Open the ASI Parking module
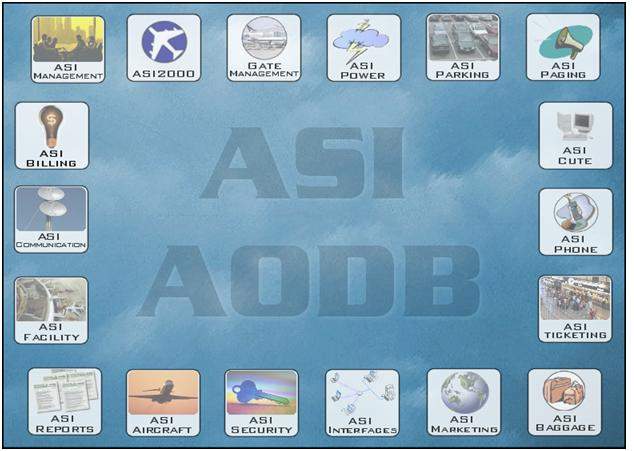This screenshot has width=634, height=451. point(463,47)
